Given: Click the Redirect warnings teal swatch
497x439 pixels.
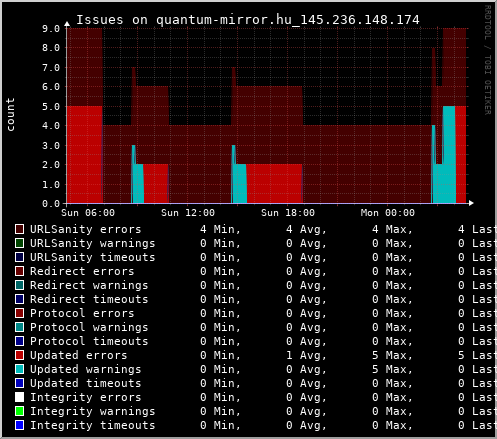Looking at the screenshot, I should click(19, 285).
